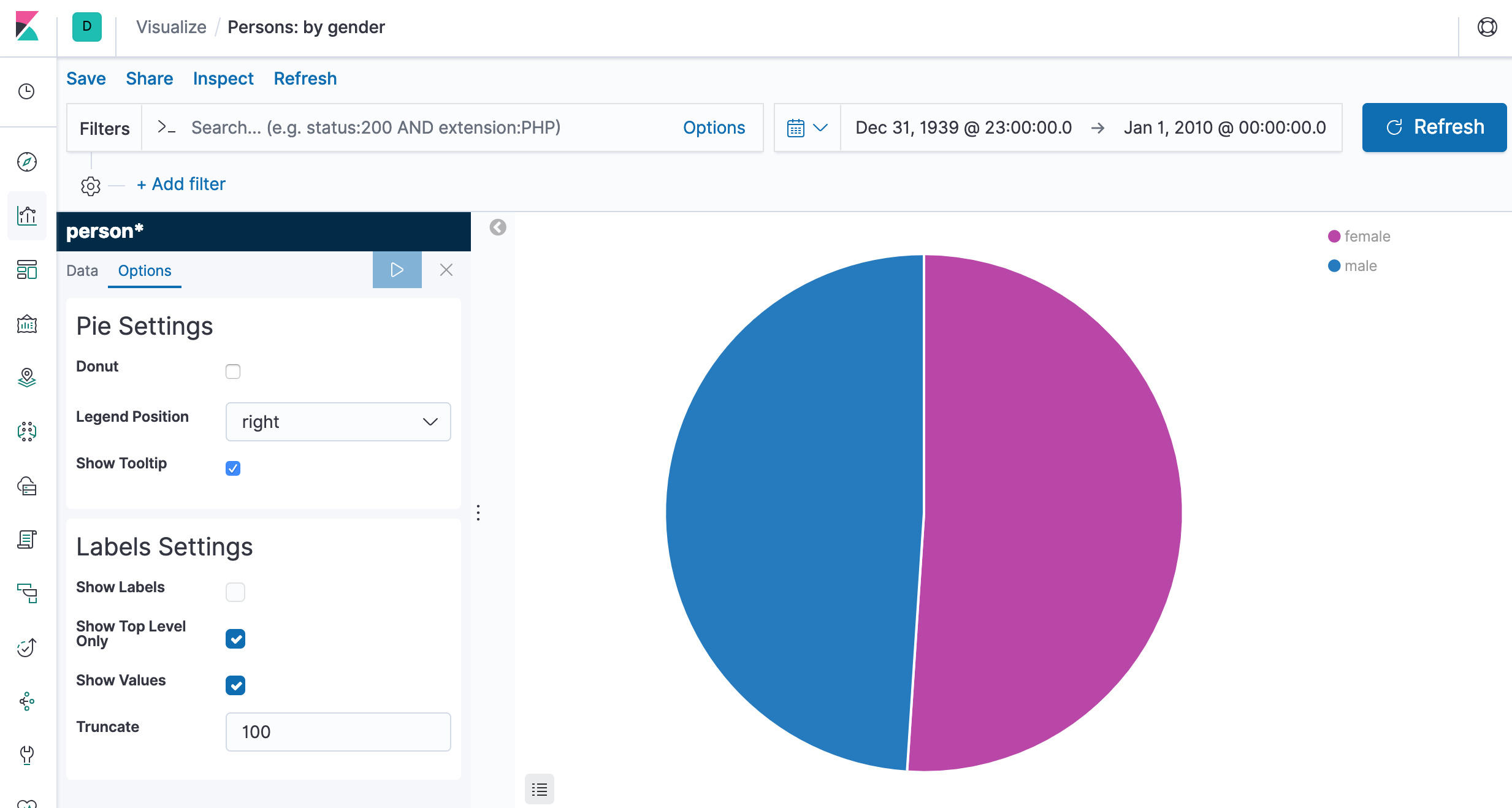
Task: Open the Canvas app icon
Action: (27, 324)
